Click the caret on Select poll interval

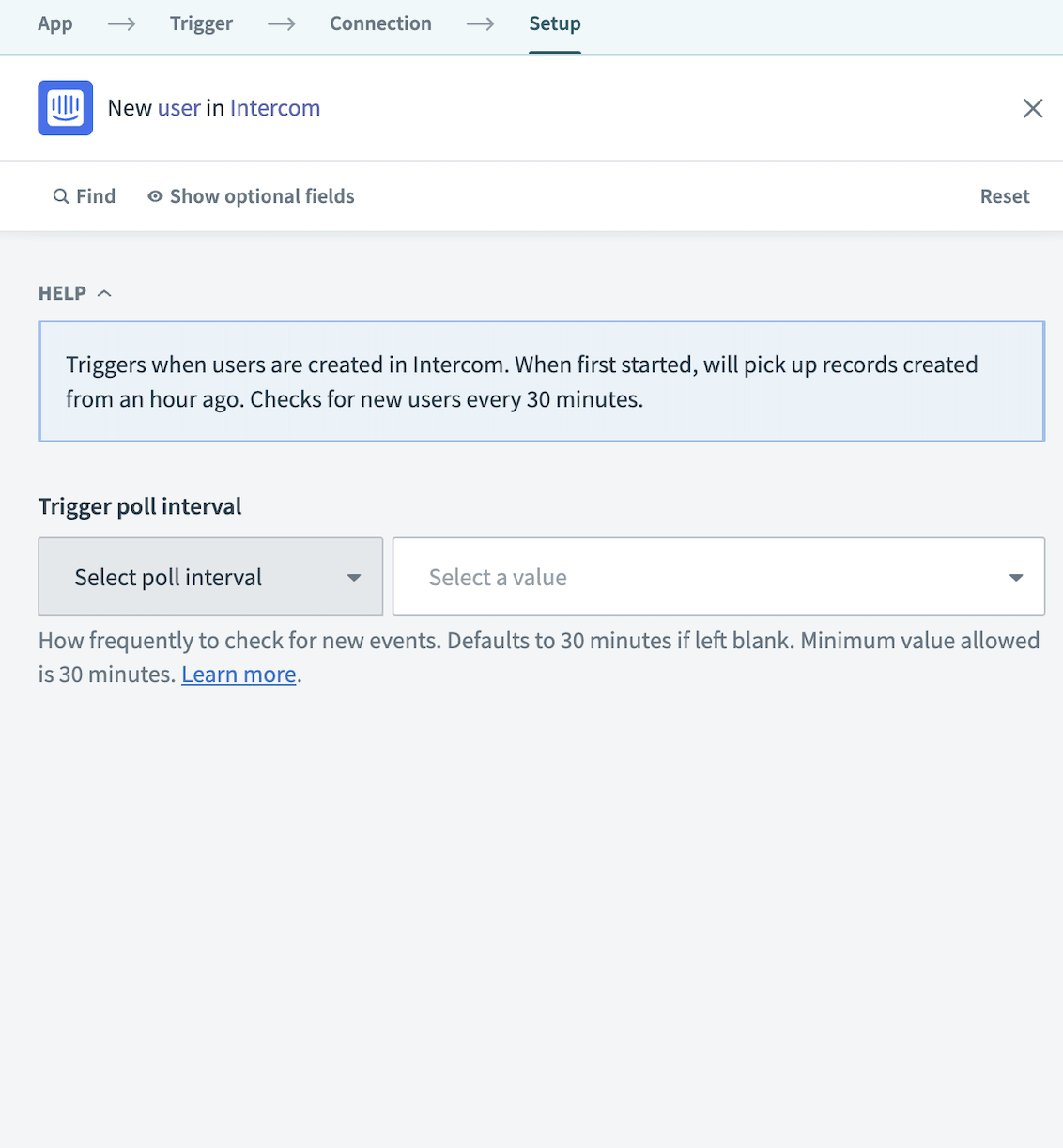click(x=354, y=577)
